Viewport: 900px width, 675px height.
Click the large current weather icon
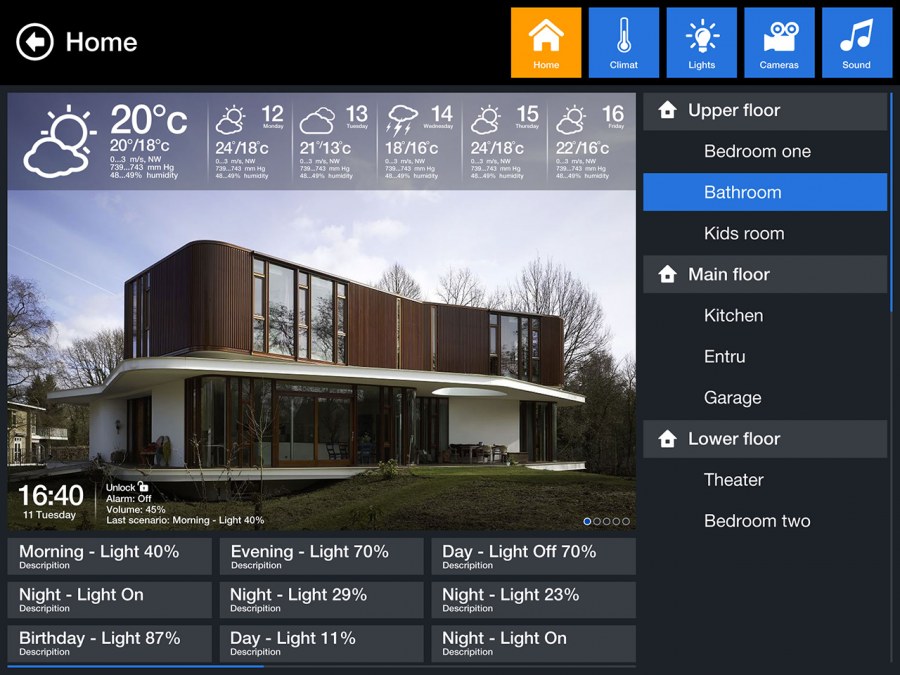click(x=59, y=141)
